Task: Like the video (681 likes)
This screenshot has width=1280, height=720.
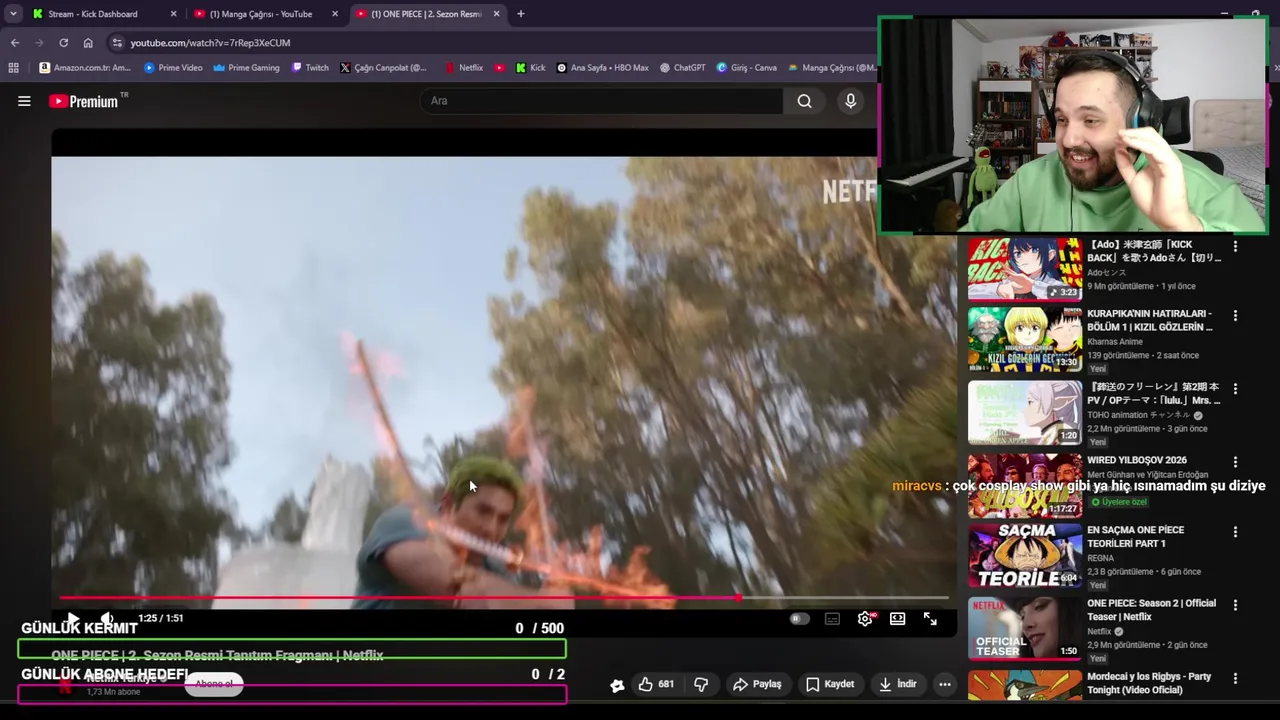Action: (656, 684)
